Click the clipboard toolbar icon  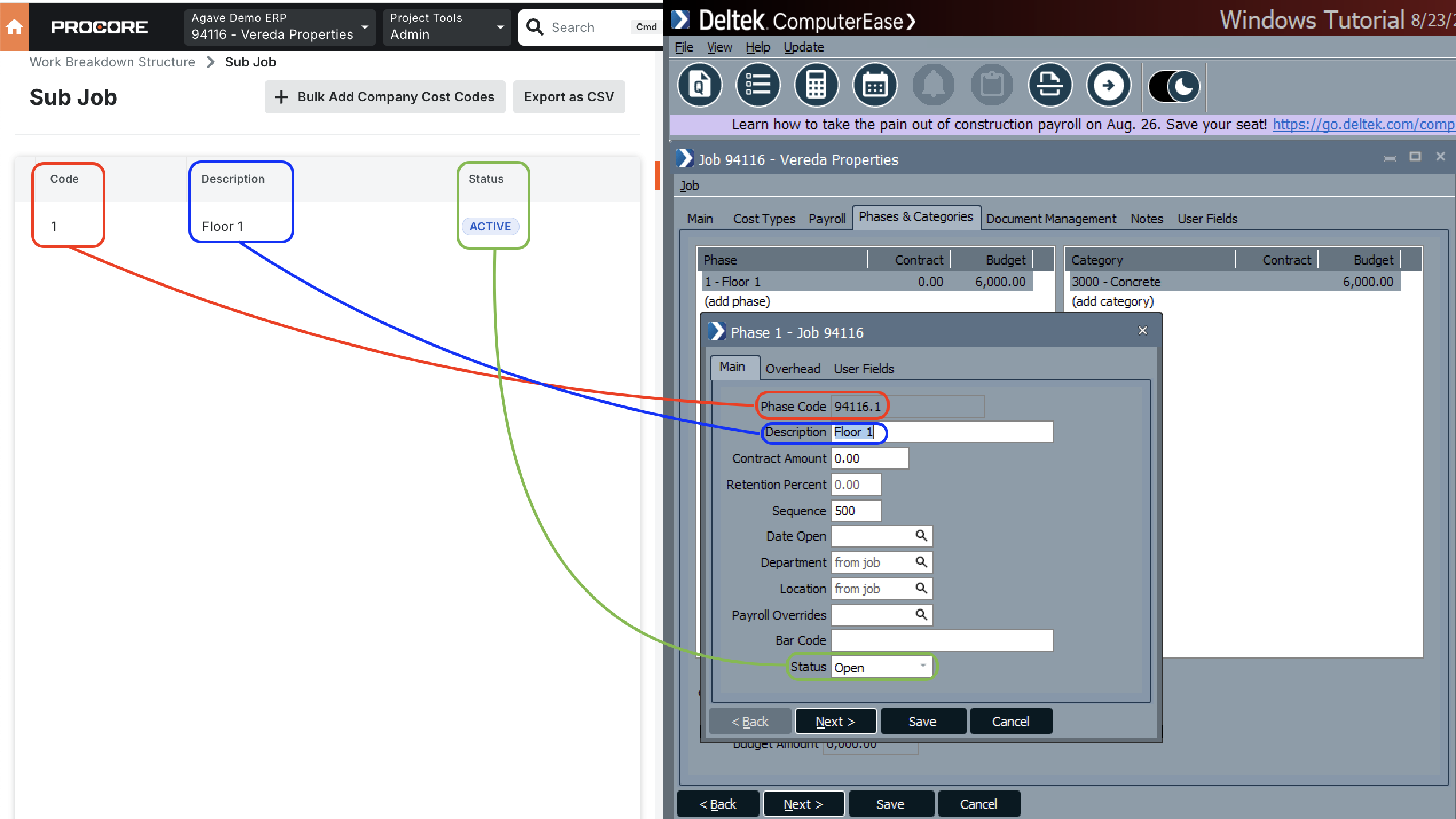(x=991, y=85)
